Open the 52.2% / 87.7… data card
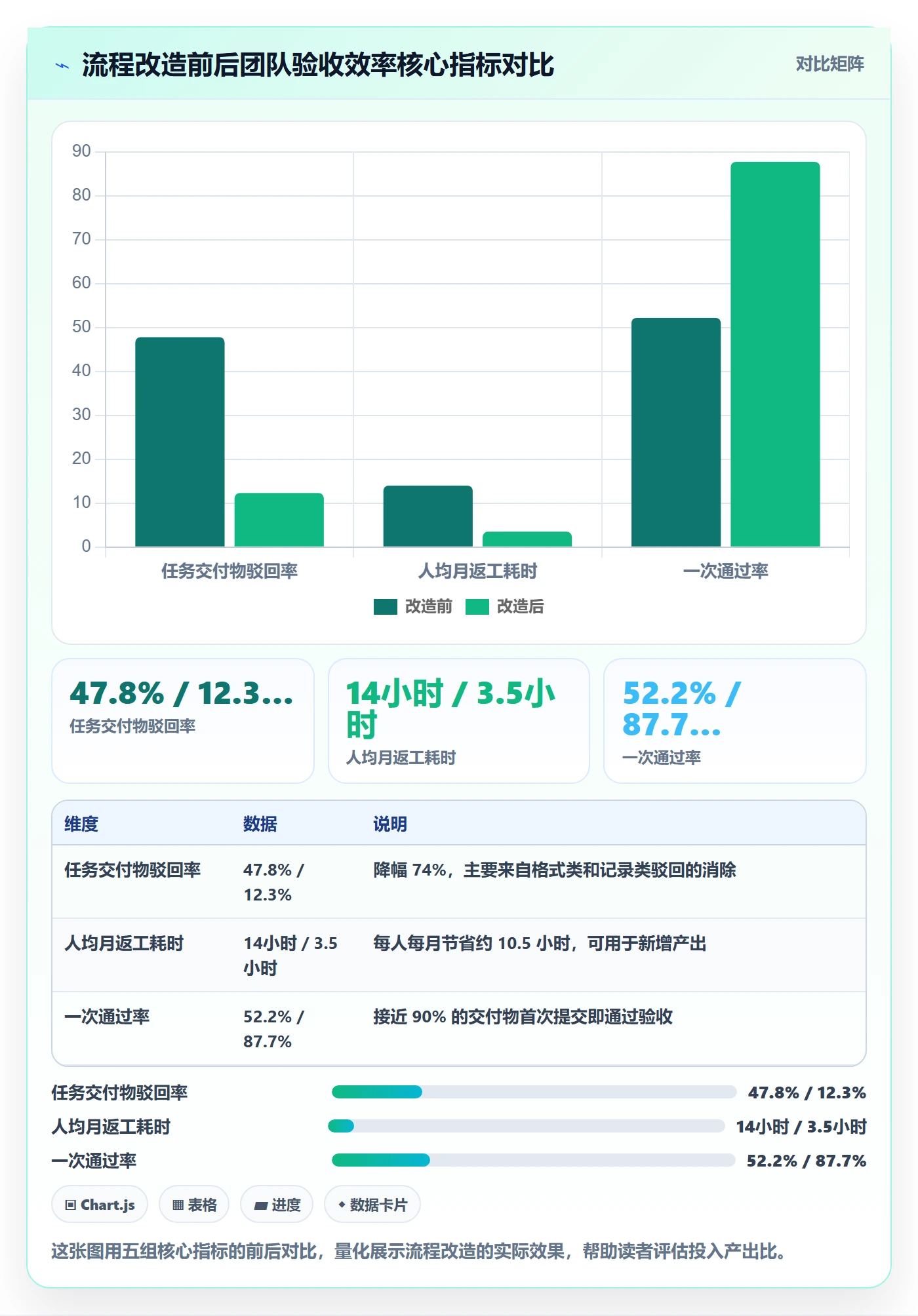The image size is (918, 1316). point(735,721)
